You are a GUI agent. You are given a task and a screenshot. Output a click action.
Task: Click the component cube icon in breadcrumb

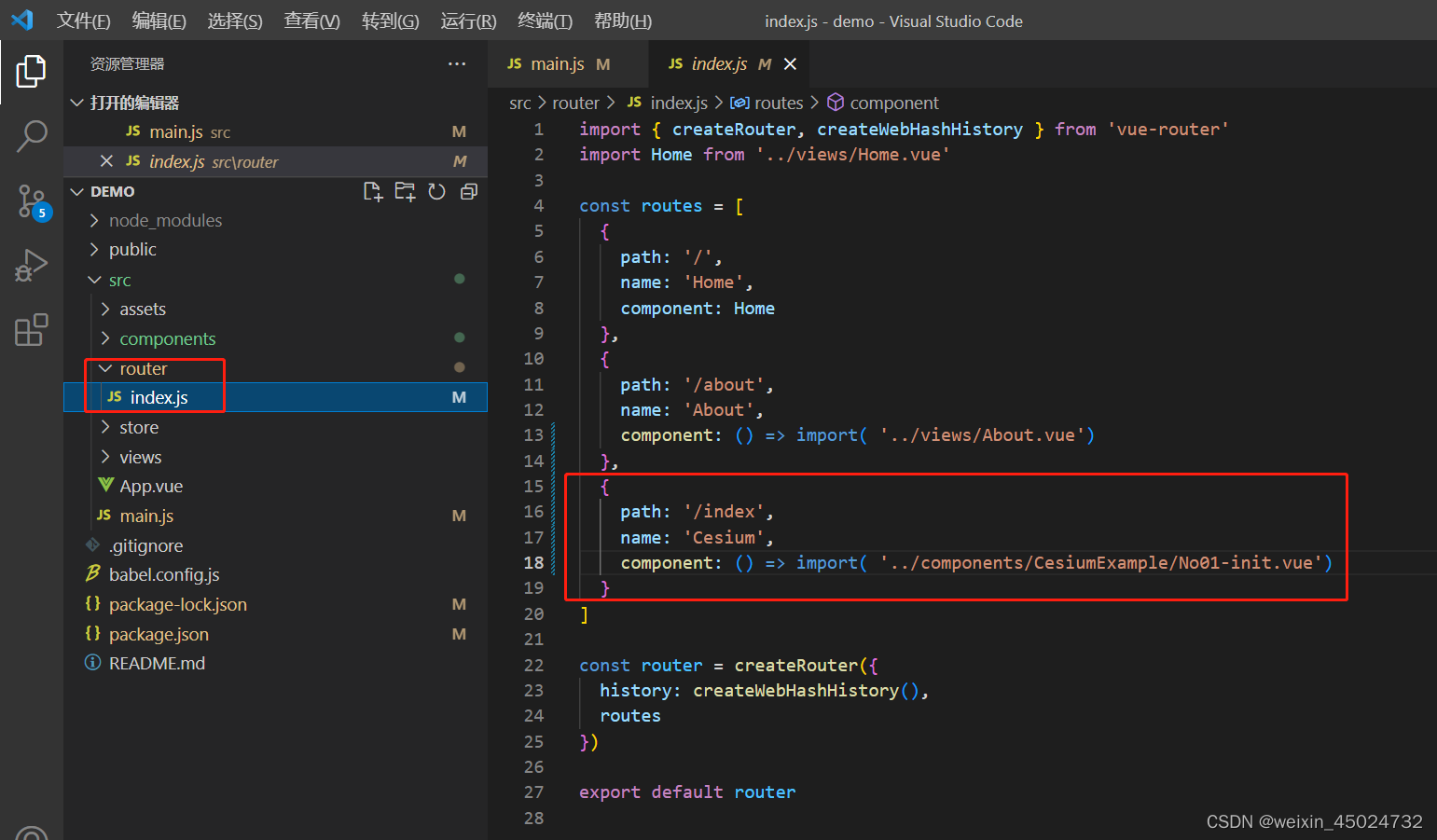[836, 103]
